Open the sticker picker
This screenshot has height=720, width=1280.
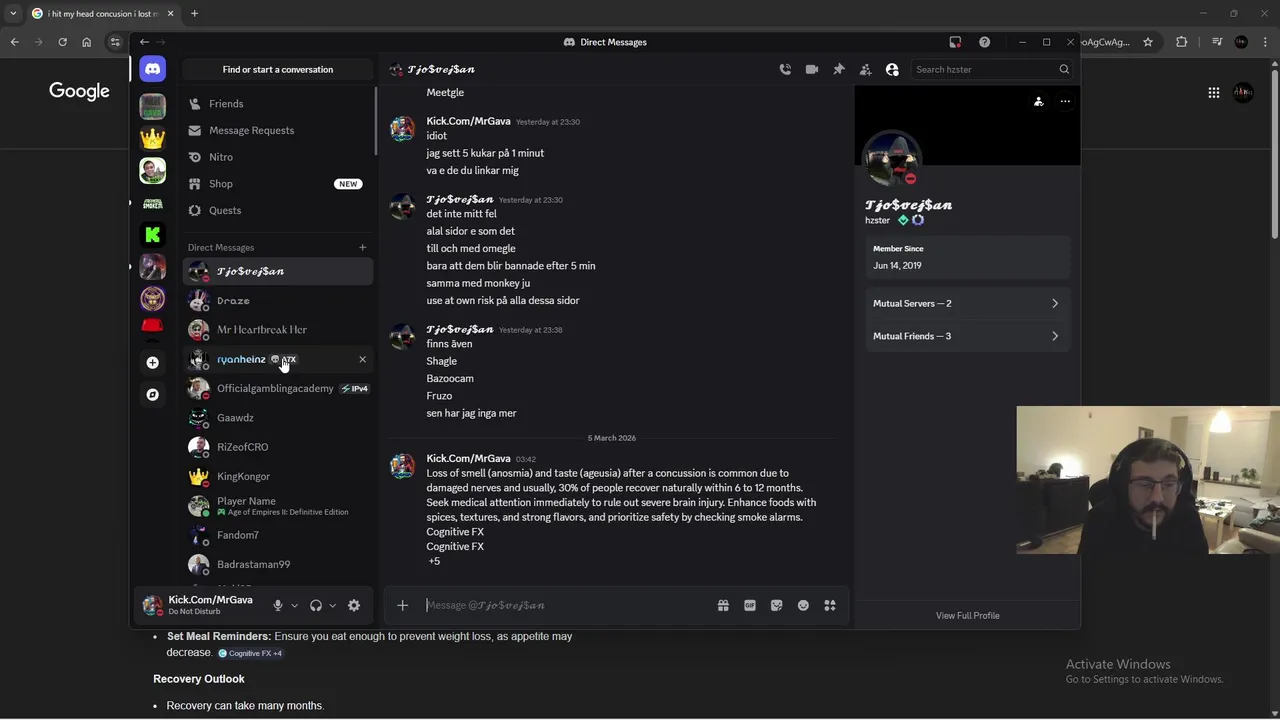click(x=776, y=605)
